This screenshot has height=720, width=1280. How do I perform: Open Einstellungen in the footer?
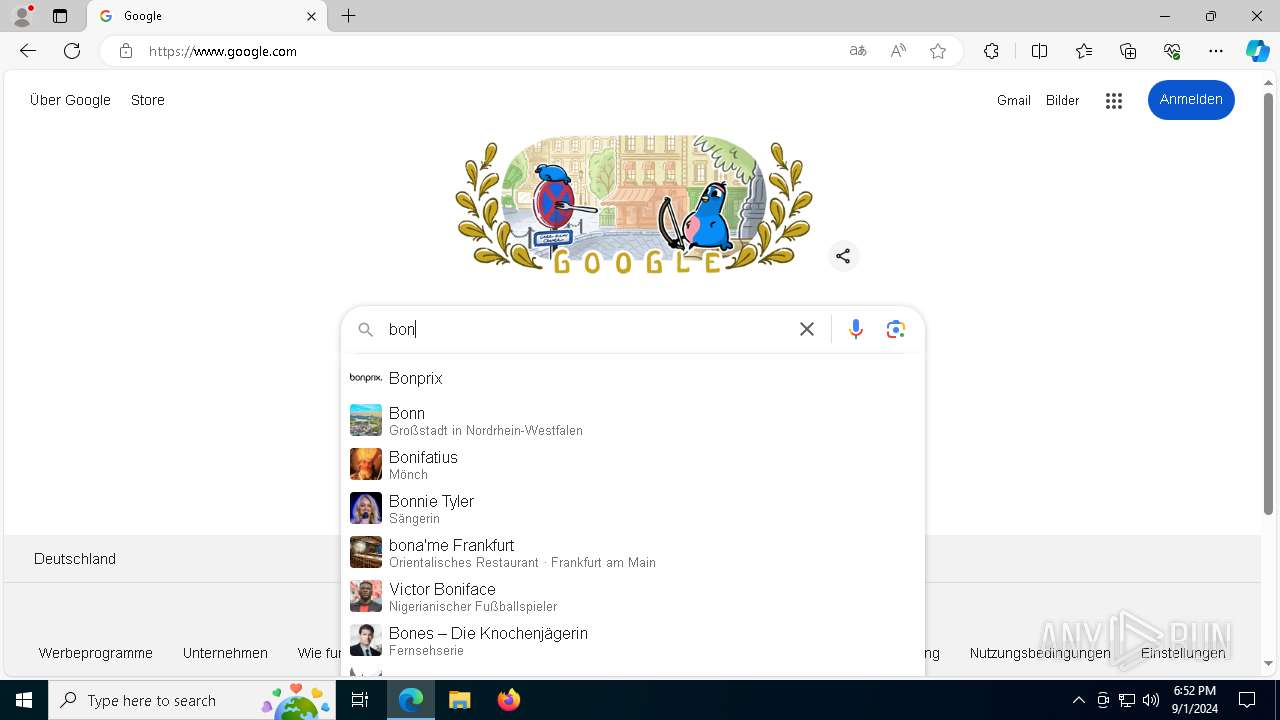click(x=1183, y=653)
